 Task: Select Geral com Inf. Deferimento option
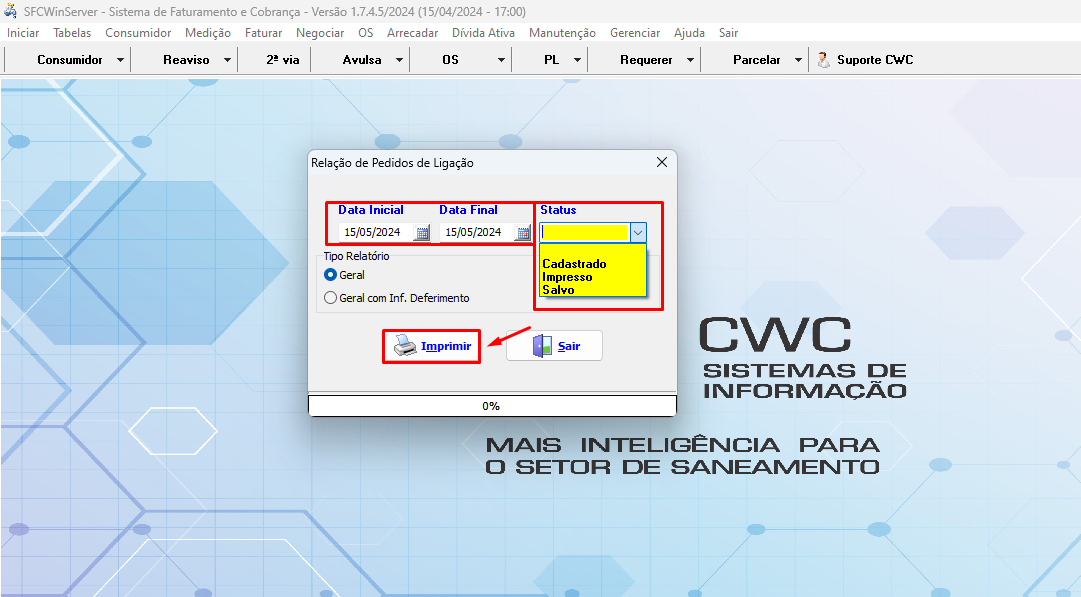[x=331, y=298]
